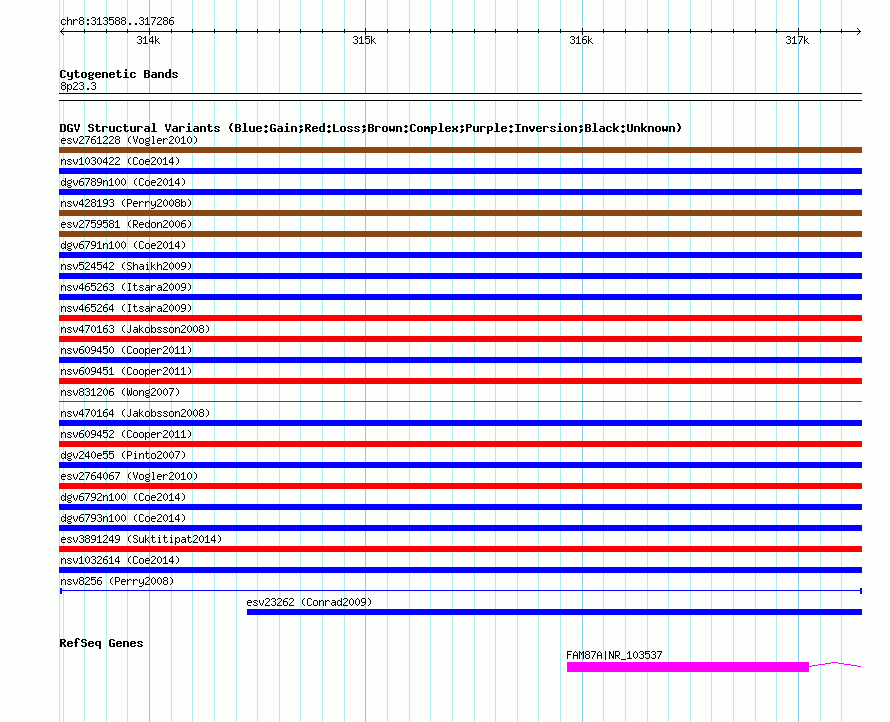This screenshot has width=890, height=722.
Task: Select the red esv3891249 loss bar
Action: point(460,549)
